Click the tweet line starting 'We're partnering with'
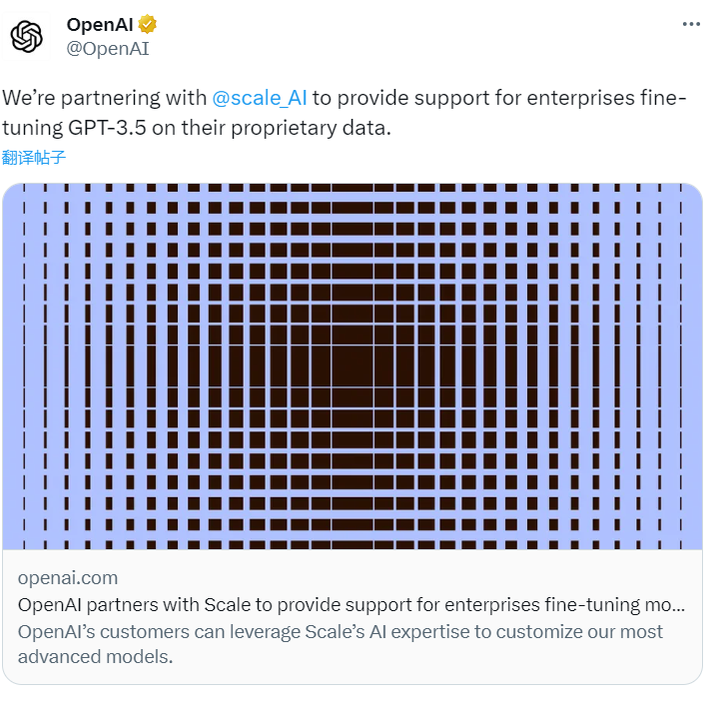Image resolution: width=720 pixels, height=701 pixels. tap(344, 98)
